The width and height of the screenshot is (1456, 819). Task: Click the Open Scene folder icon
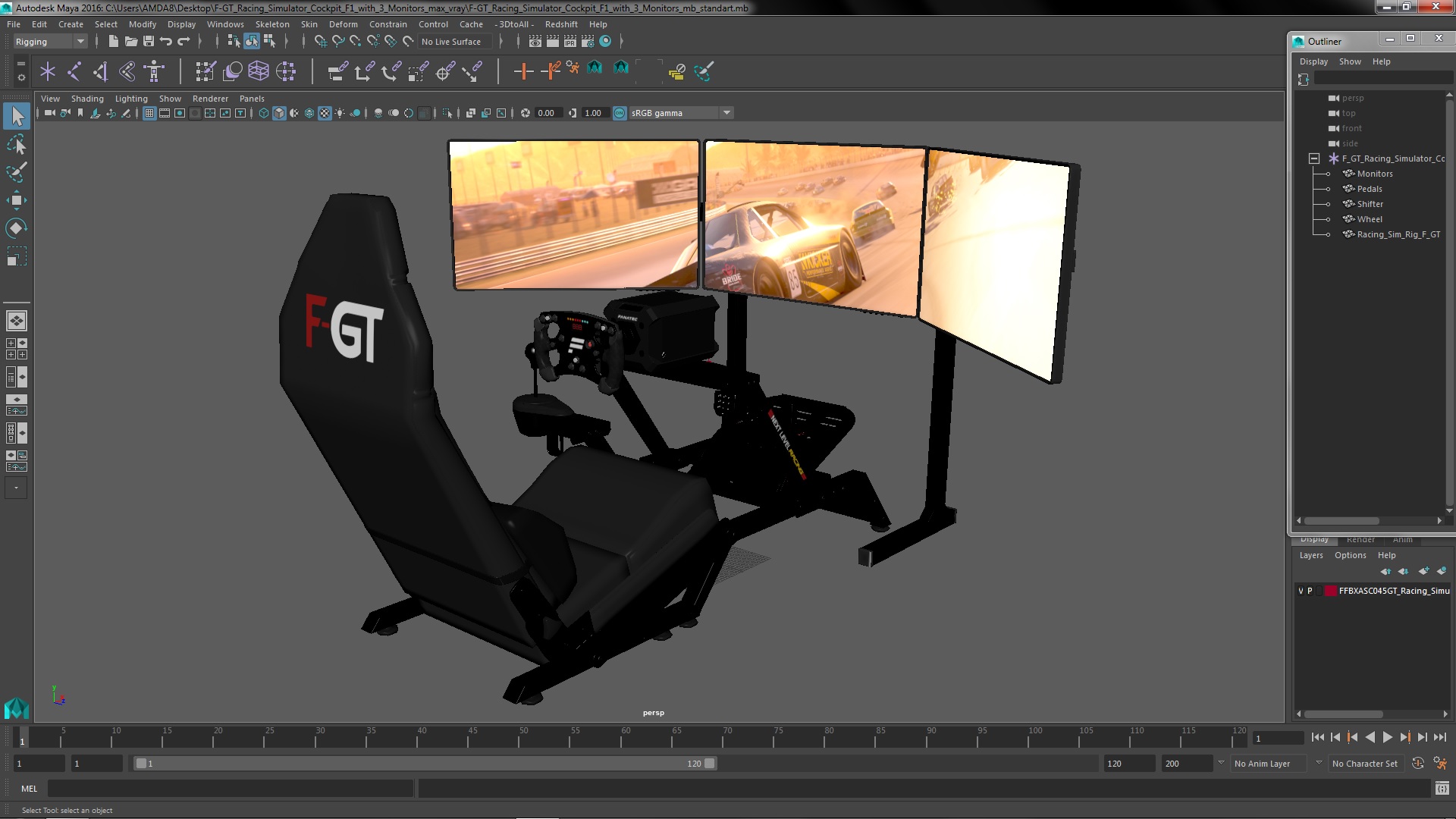point(130,41)
